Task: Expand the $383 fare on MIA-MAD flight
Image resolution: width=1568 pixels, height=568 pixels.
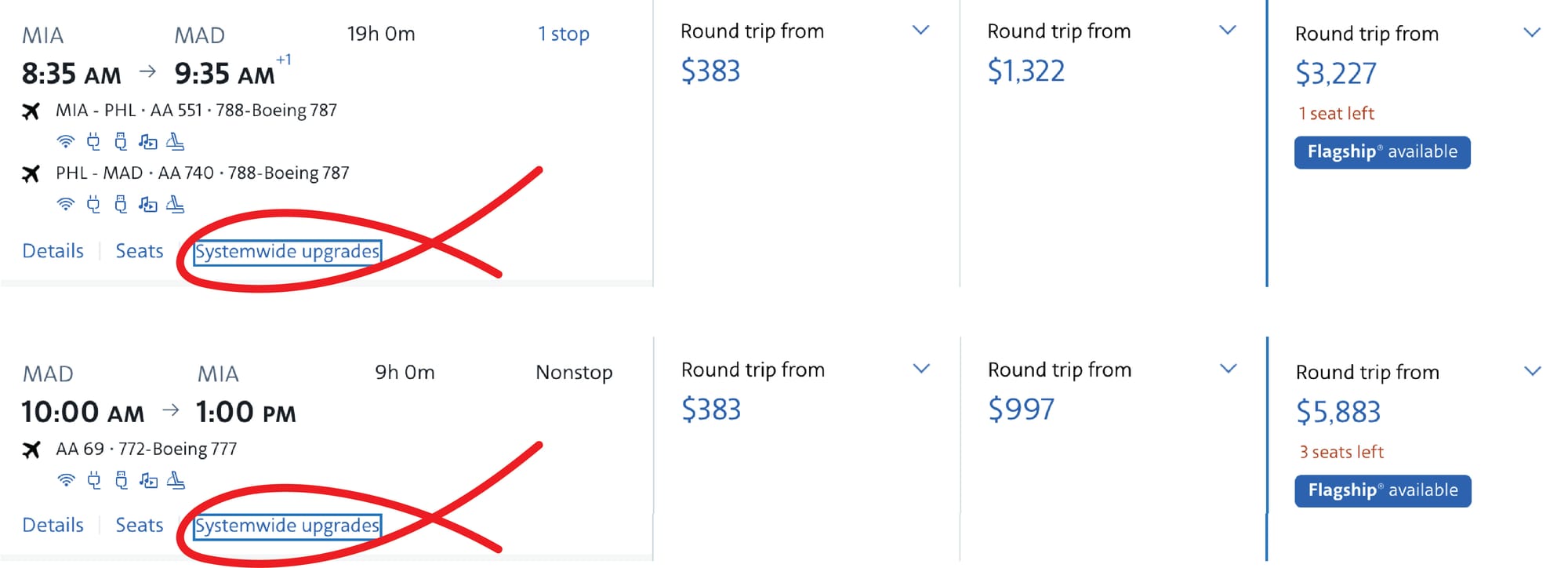Action: tap(921, 31)
